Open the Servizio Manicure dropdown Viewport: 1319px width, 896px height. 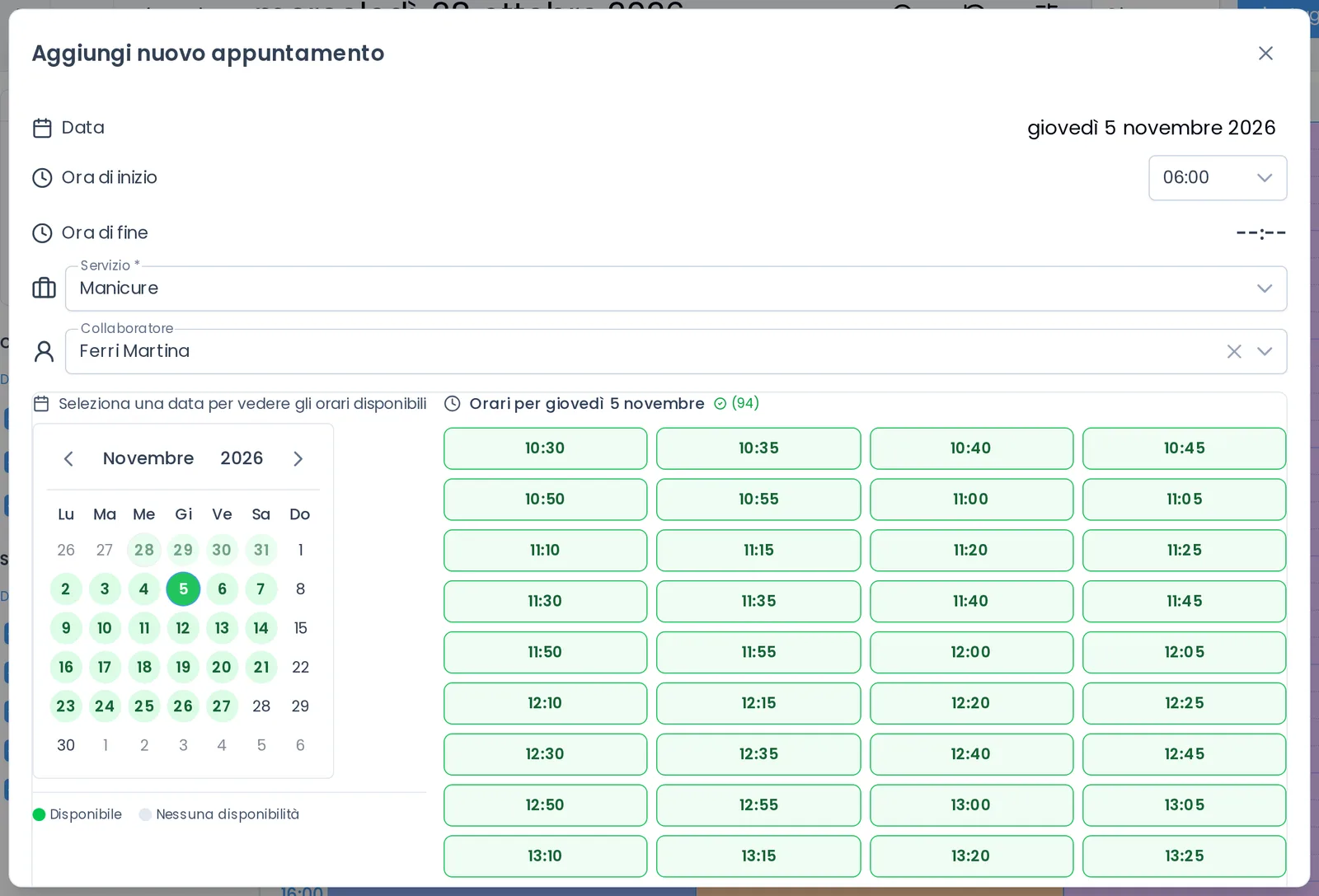click(676, 289)
